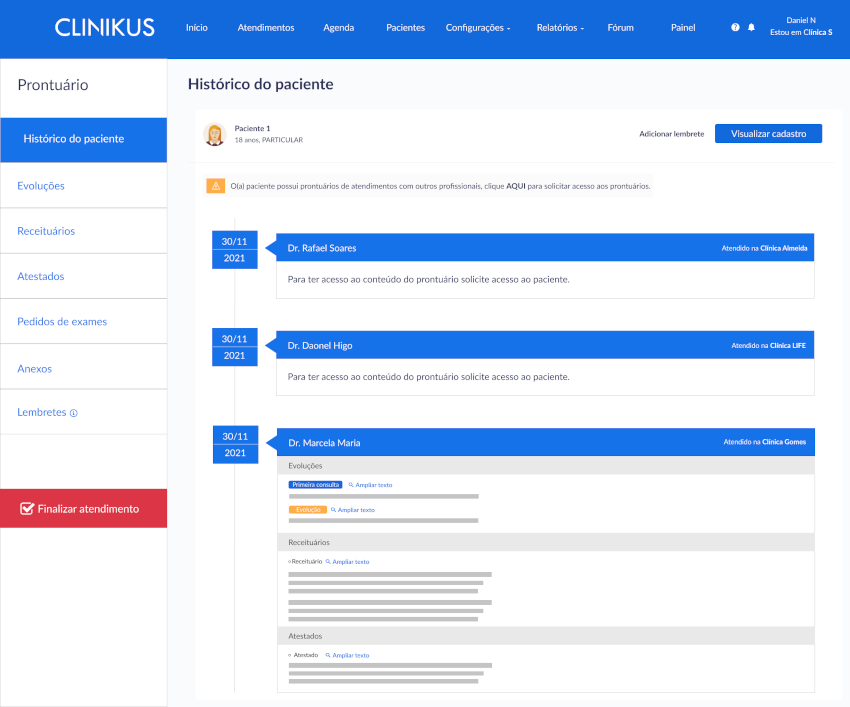Open notifications bell icon
This screenshot has width=850, height=707.
(752, 28)
